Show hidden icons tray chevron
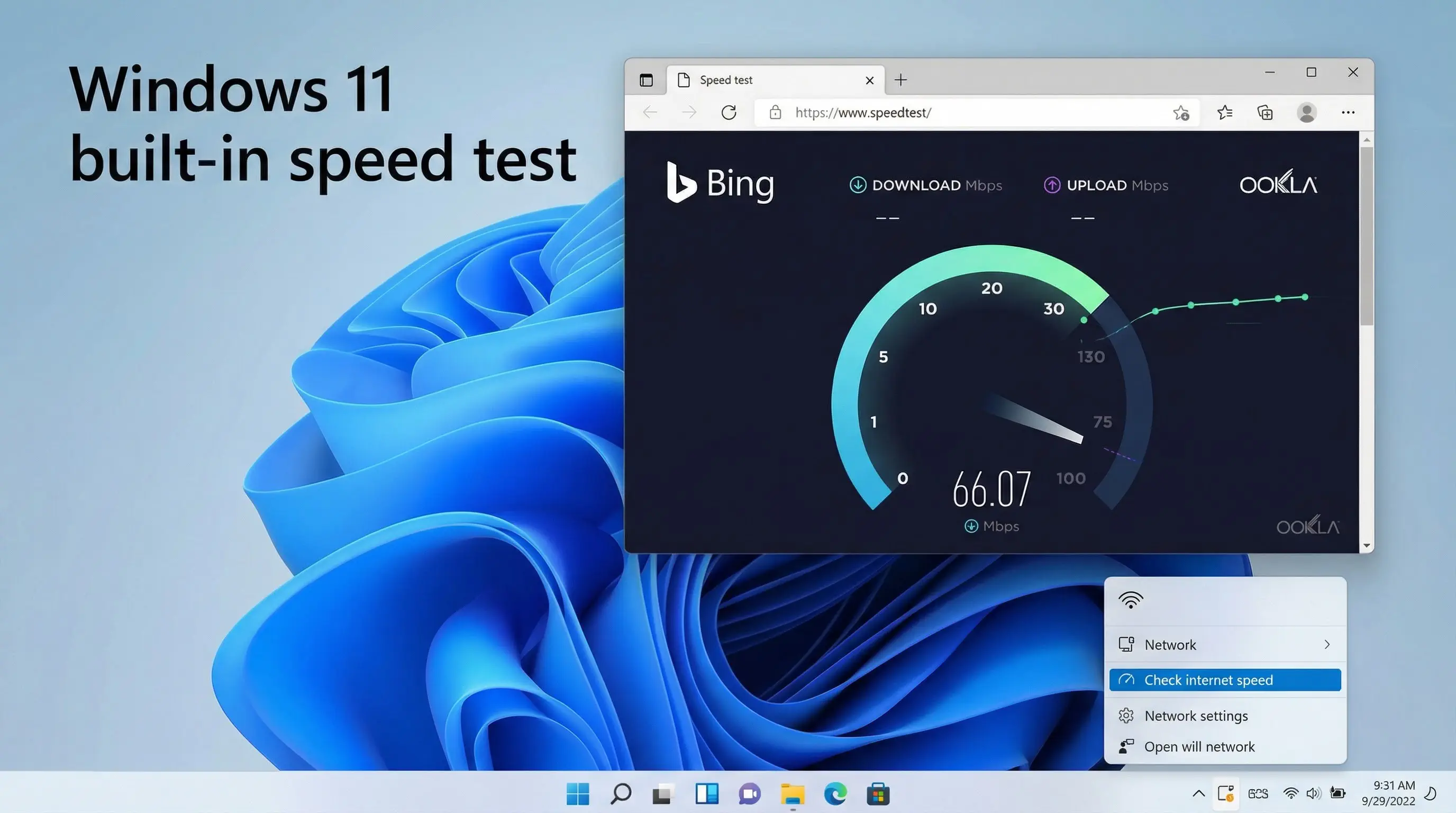The height and width of the screenshot is (813, 1456). tap(1198, 793)
